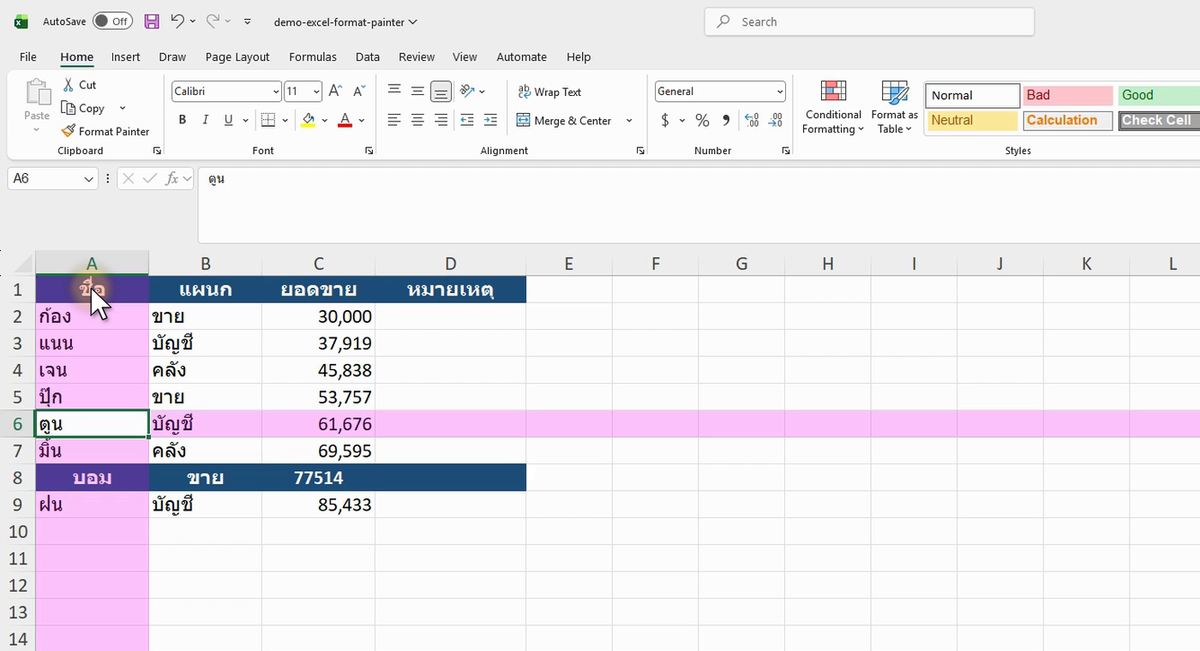Apply Comma Style format
1200x651 pixels.
[x=725, y=120]
